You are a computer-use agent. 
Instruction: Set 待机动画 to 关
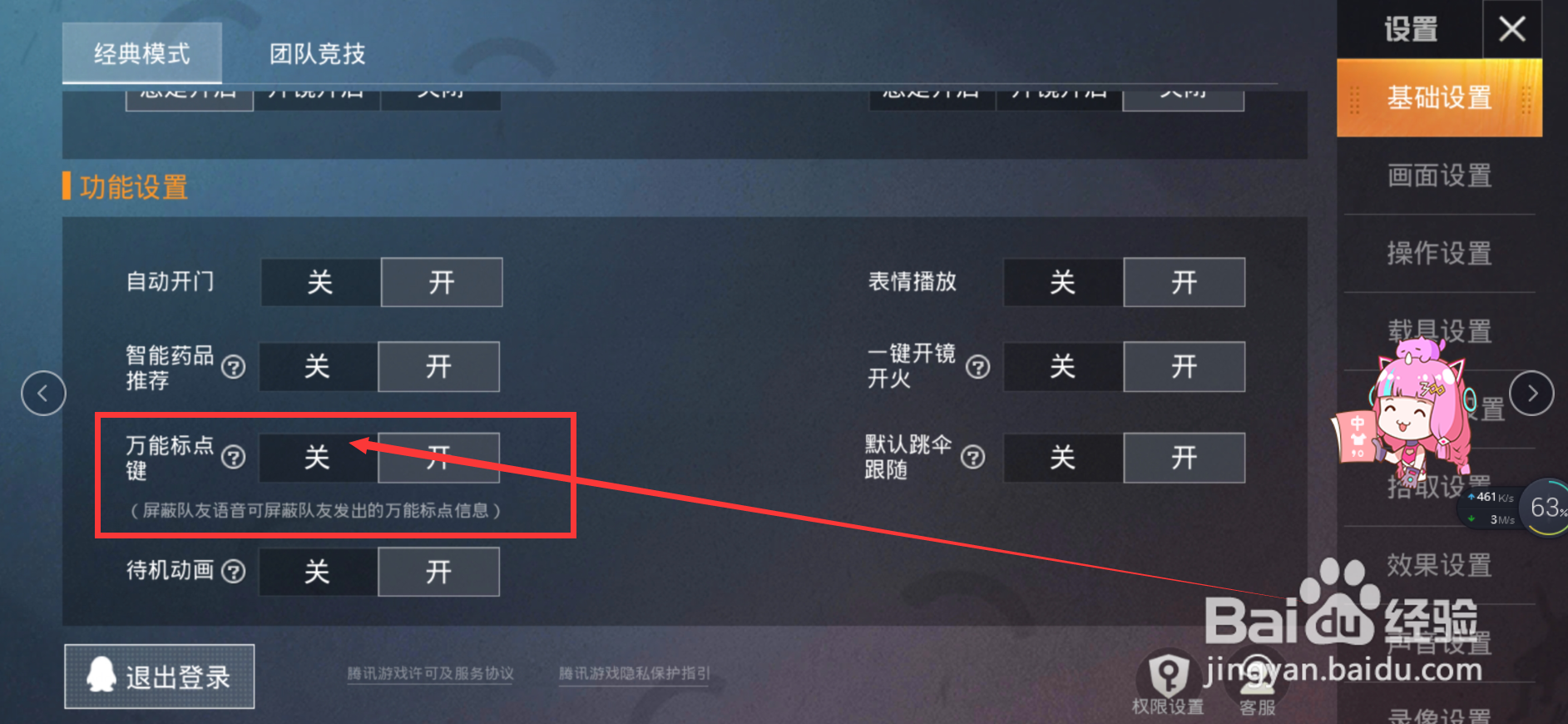tap(318, 572)
